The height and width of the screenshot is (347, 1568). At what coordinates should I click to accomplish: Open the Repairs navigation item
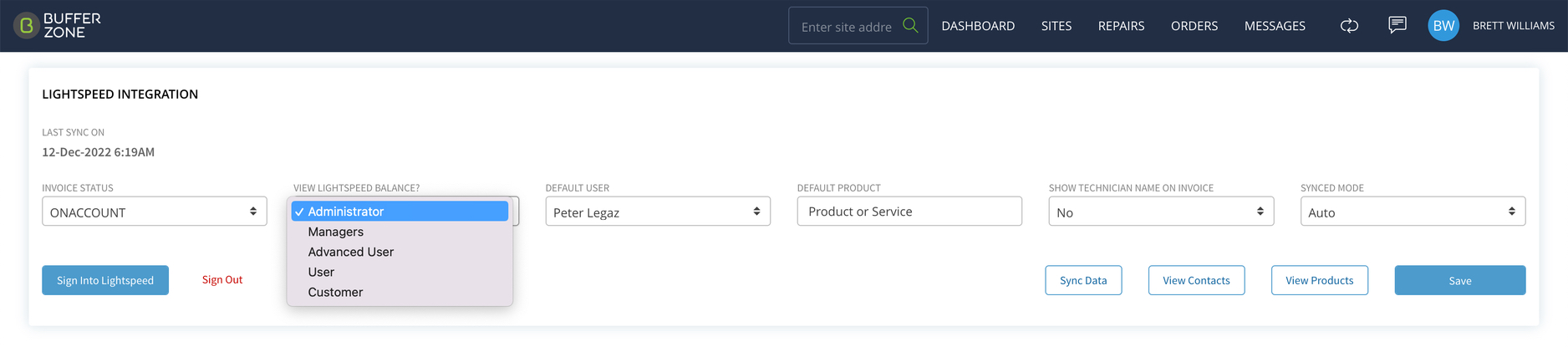(x=1121, y=26)
